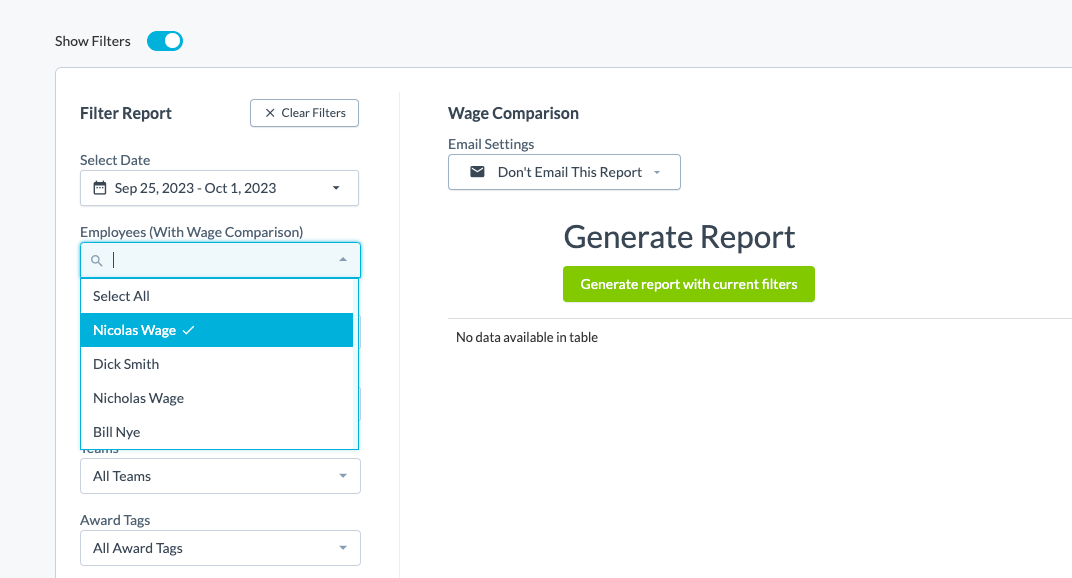Image resolution: width=1072 pixels, height=578 pixels.
Task: Click the caret arrow on Email Settings dropdown
Action: (657, 172)
